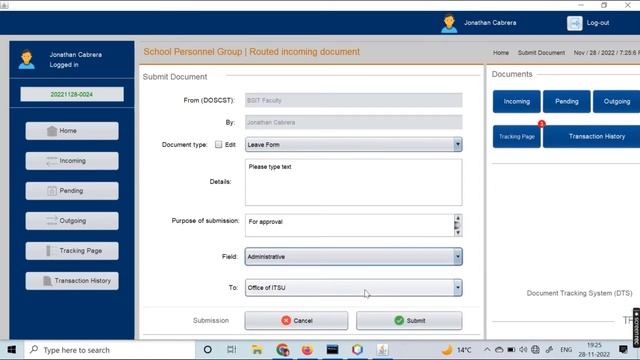Open the Java app icon on taskbar
The height and width of the screenshot is (360, 640).
point(382,350)
